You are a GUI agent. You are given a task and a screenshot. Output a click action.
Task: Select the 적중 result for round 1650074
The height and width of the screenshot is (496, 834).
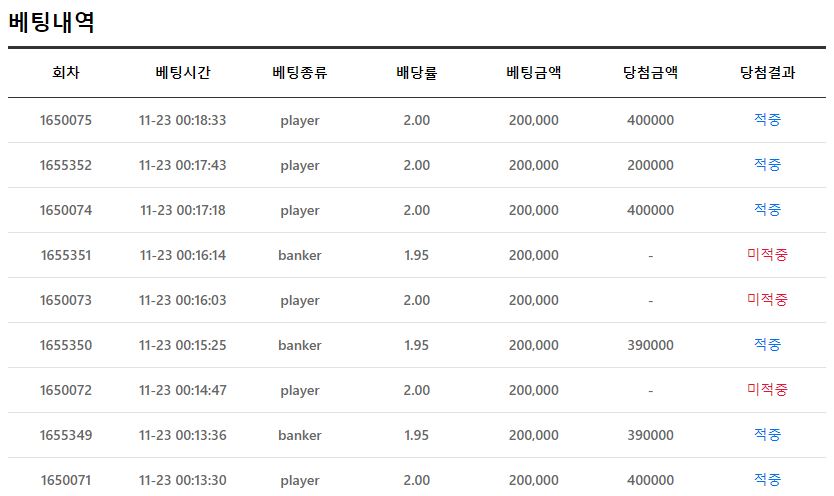767,210
